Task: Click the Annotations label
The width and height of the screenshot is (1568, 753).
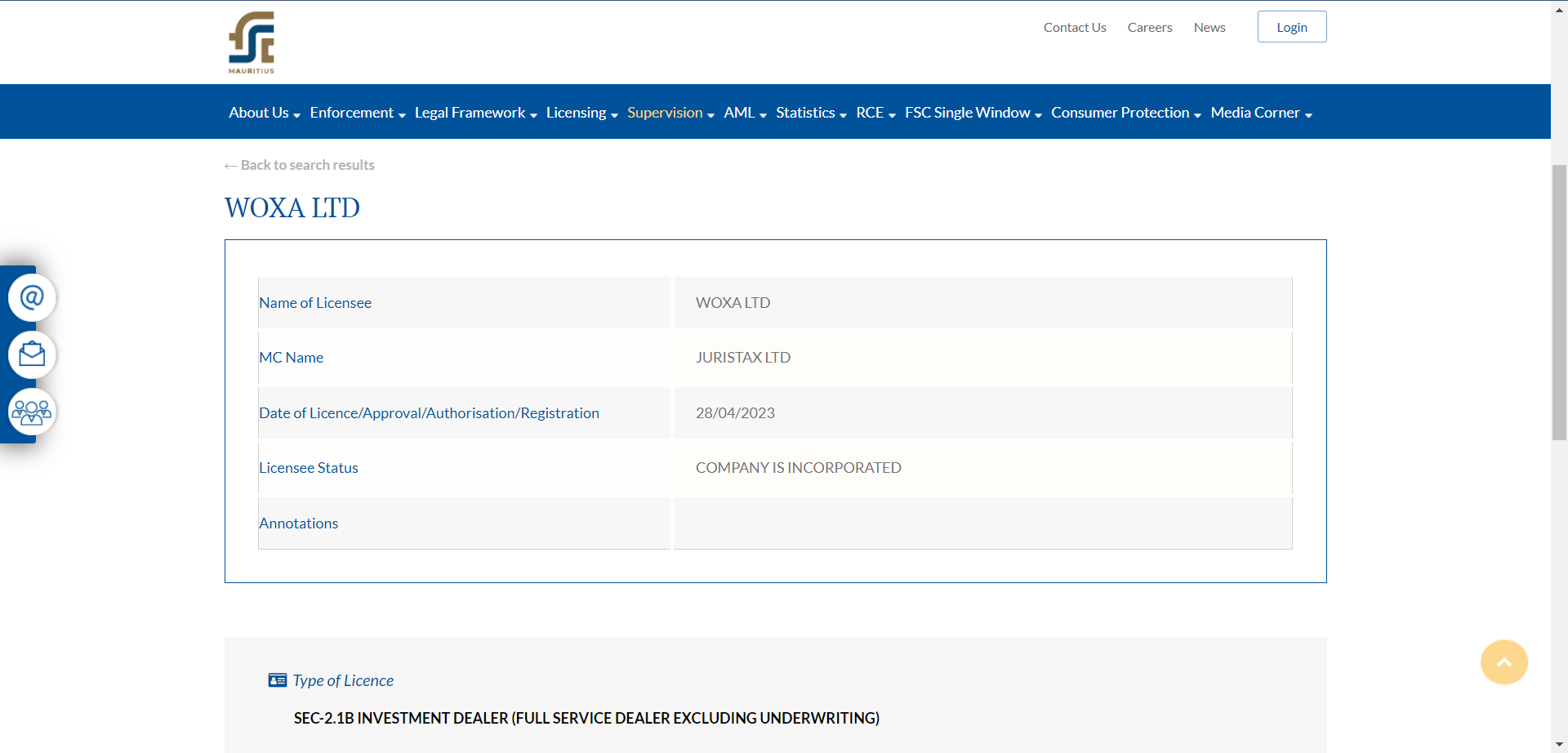Action: [x=299, y=524]
